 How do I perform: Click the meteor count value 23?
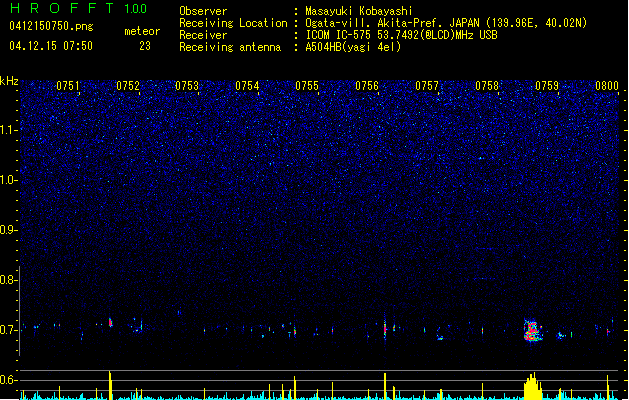click(145, 46)
